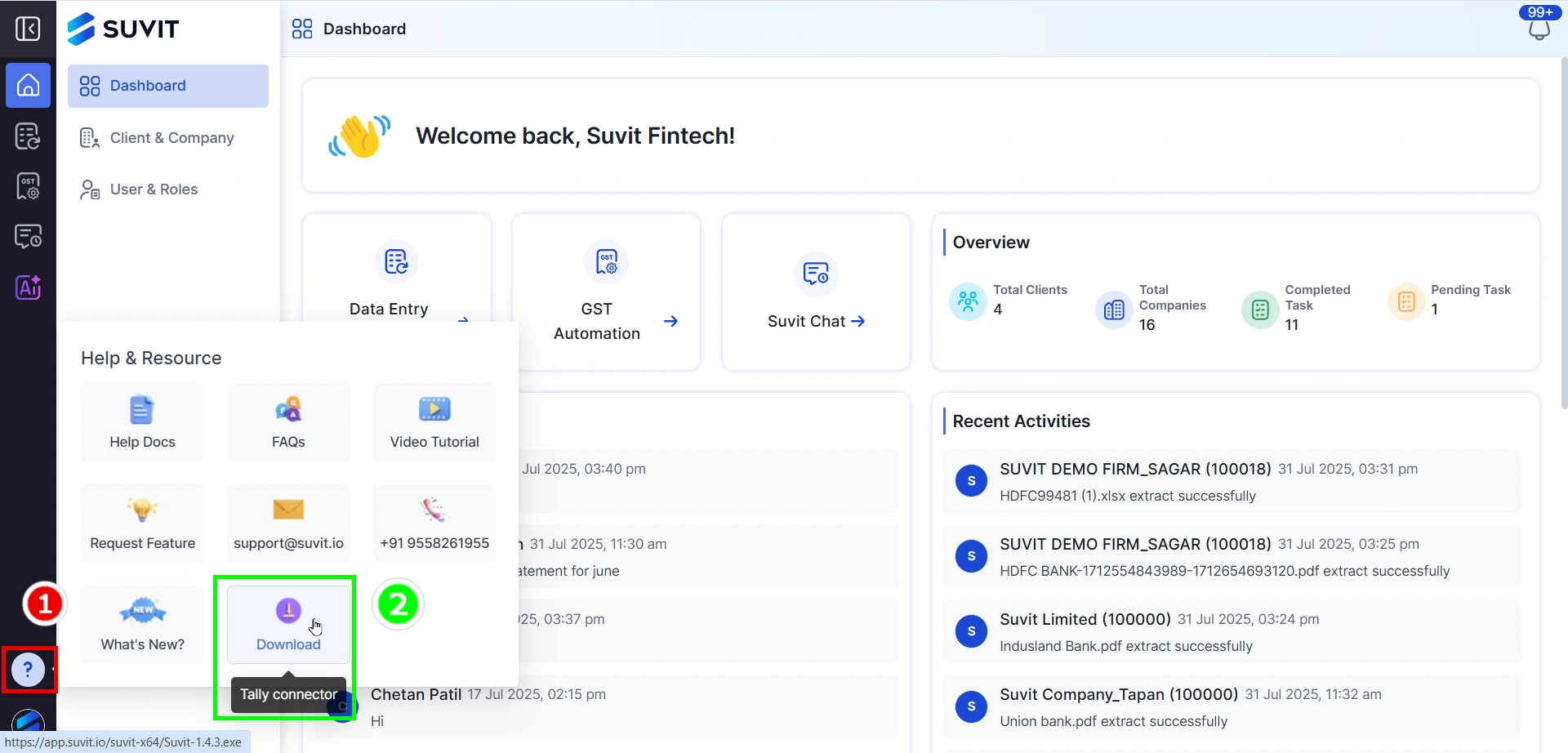Open the Video Tutorial tile
The image size is (1568, 753).
tap(434, 422)
